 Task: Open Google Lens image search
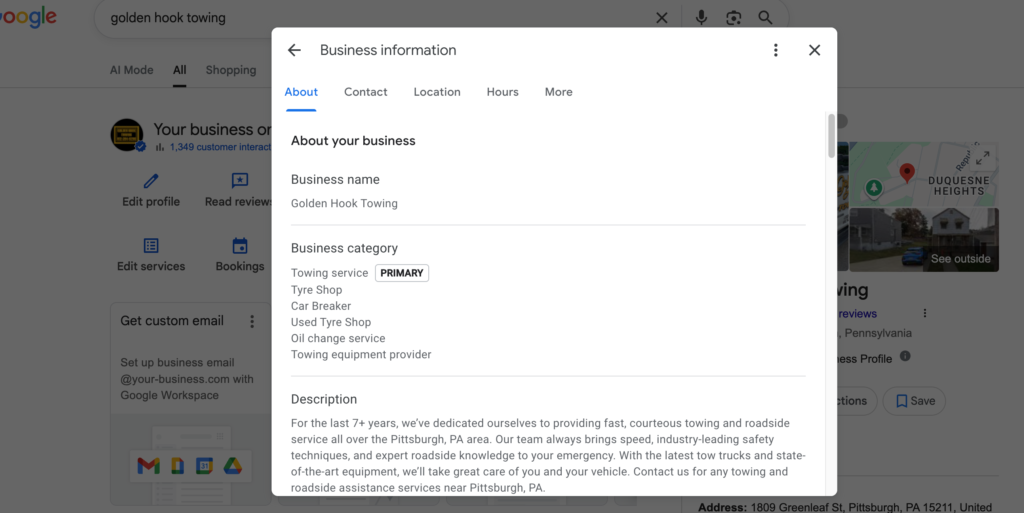(733, 18)
